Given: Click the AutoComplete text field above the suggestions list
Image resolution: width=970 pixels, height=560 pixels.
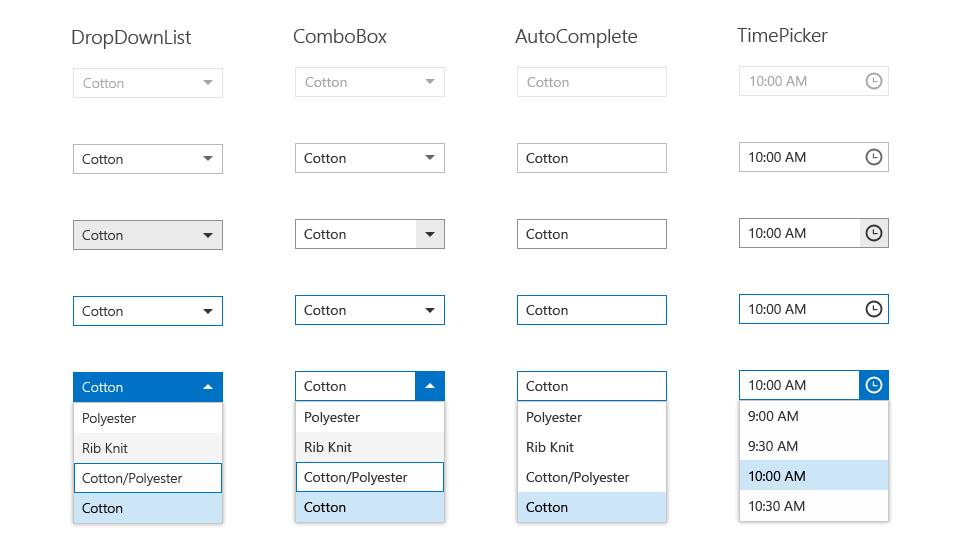Looking at the screenshot, I should coord(592,386).
